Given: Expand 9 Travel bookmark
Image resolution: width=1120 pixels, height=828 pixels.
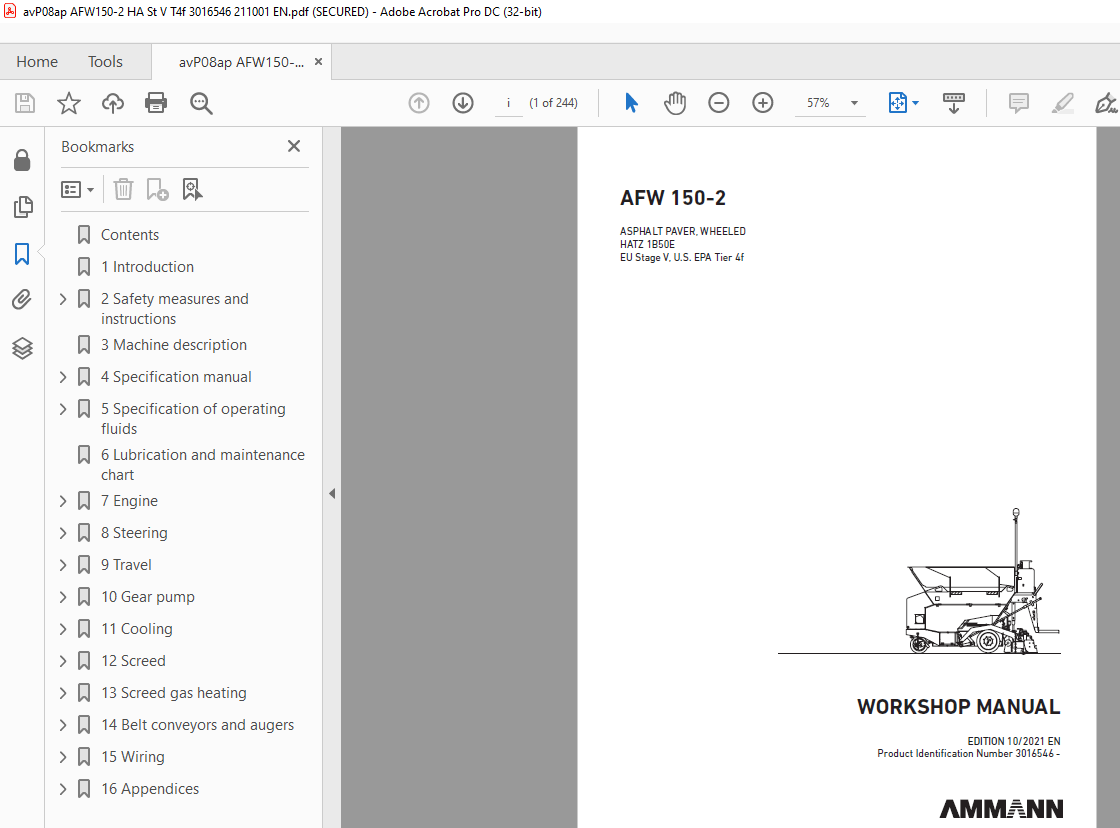Looking at the screenshot, I should tap(63, 565).
